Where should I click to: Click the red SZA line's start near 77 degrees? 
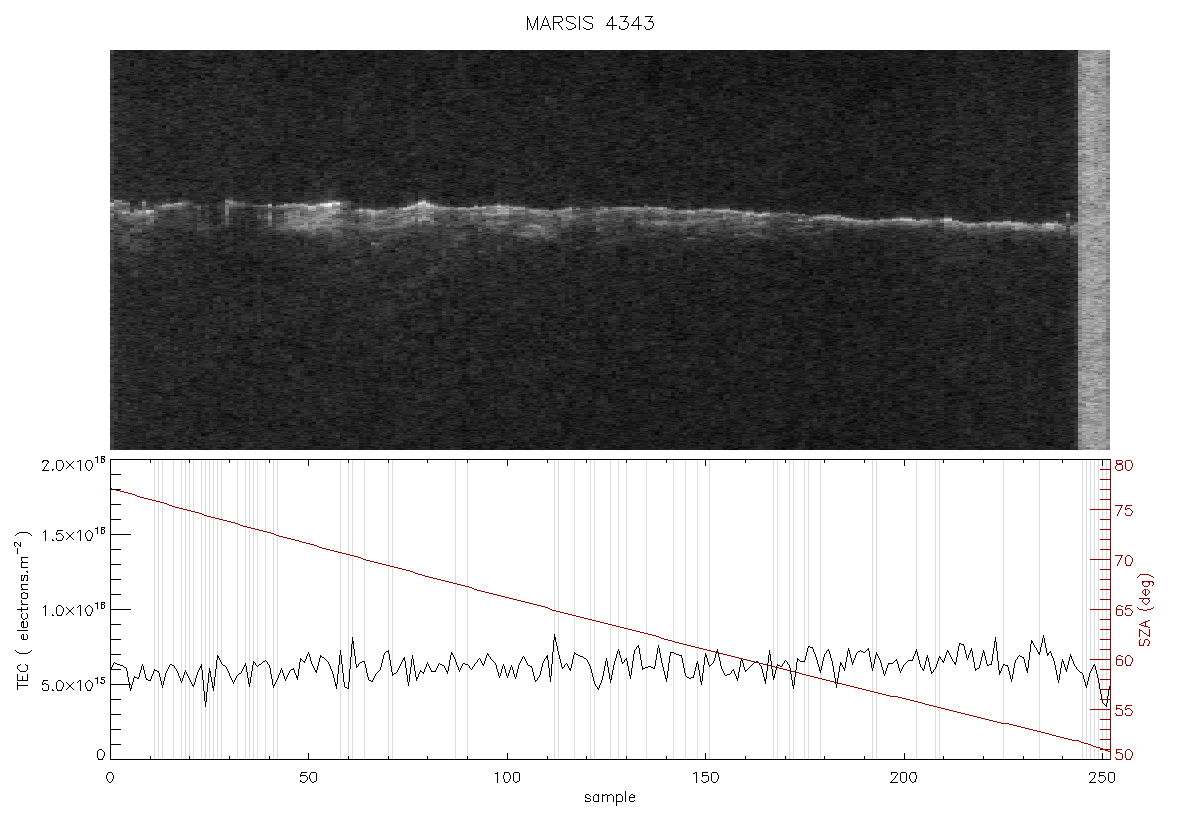coord(114,491)
